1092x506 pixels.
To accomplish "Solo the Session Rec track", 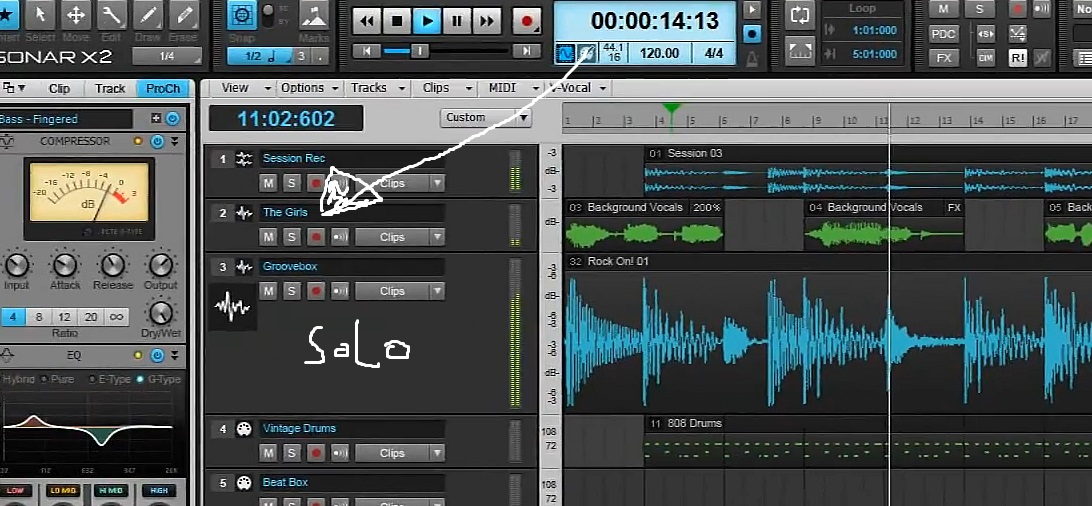I will pyautogui.click(x=292, y=183).
